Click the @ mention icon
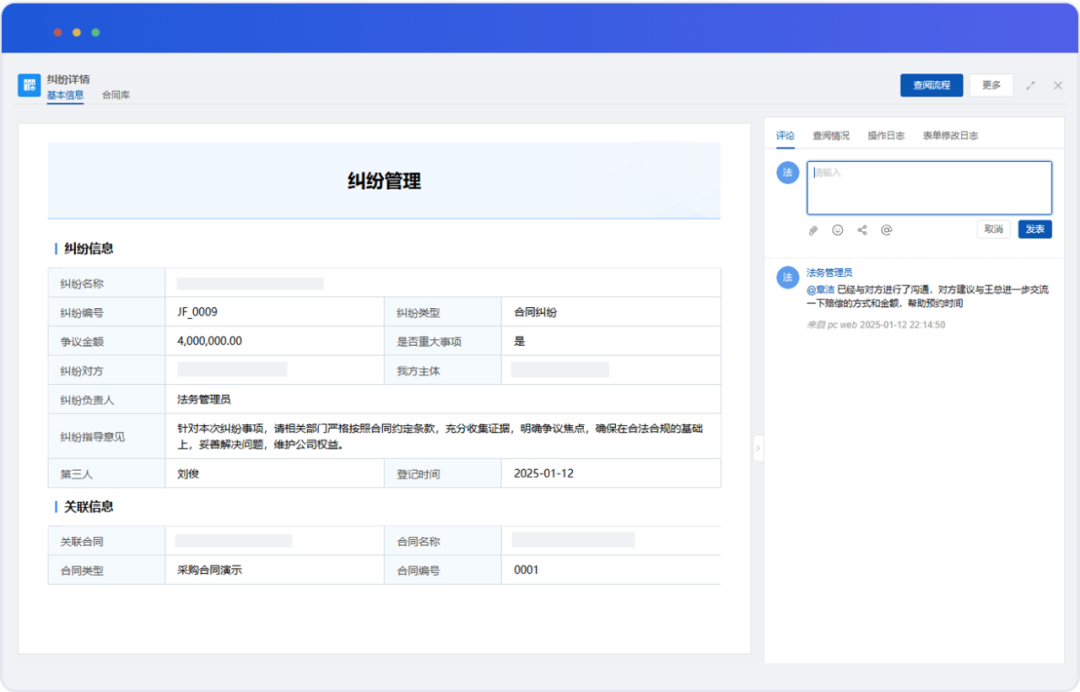 (x=886, y=230)
